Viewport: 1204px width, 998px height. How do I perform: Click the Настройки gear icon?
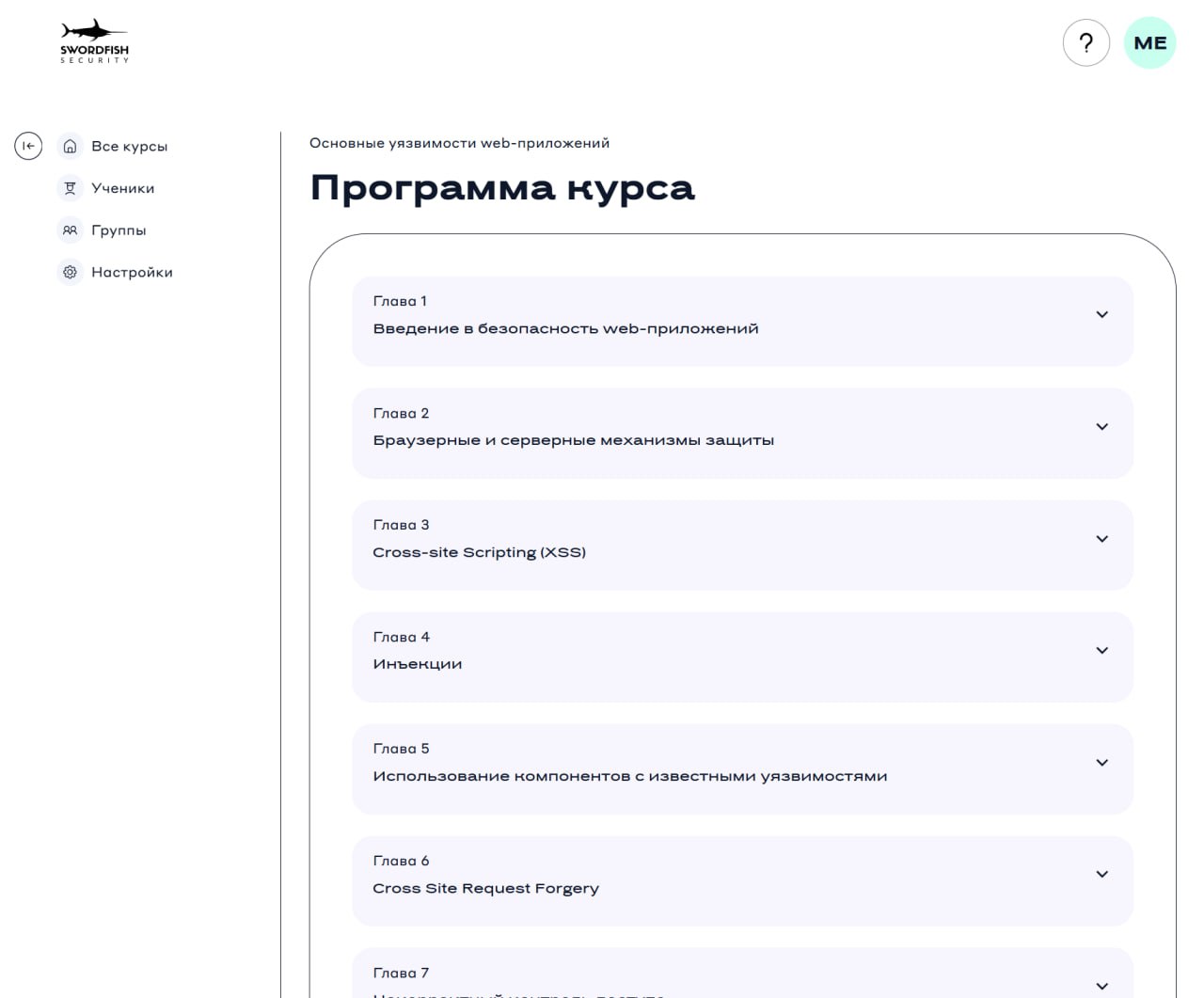coord(70,272)
